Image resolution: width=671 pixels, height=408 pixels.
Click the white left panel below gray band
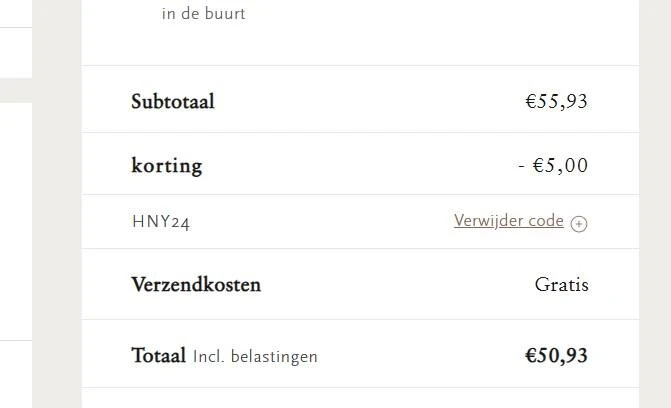[16, 221]
